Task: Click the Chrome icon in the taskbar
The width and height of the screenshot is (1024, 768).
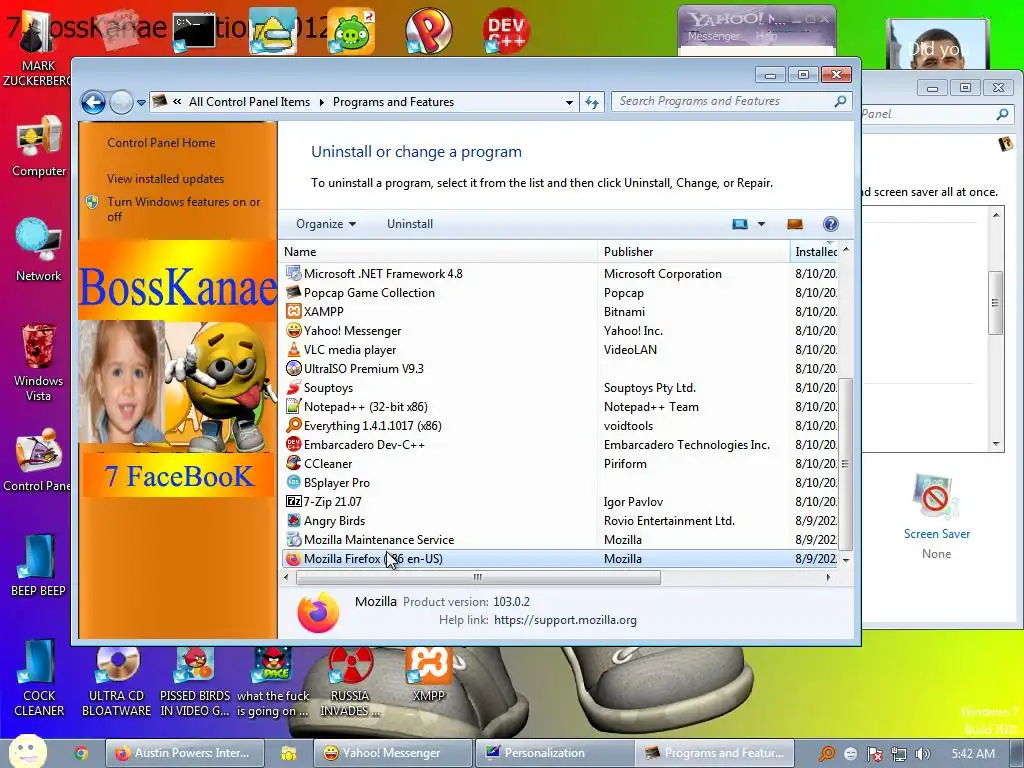Action: tap(81, 753)
